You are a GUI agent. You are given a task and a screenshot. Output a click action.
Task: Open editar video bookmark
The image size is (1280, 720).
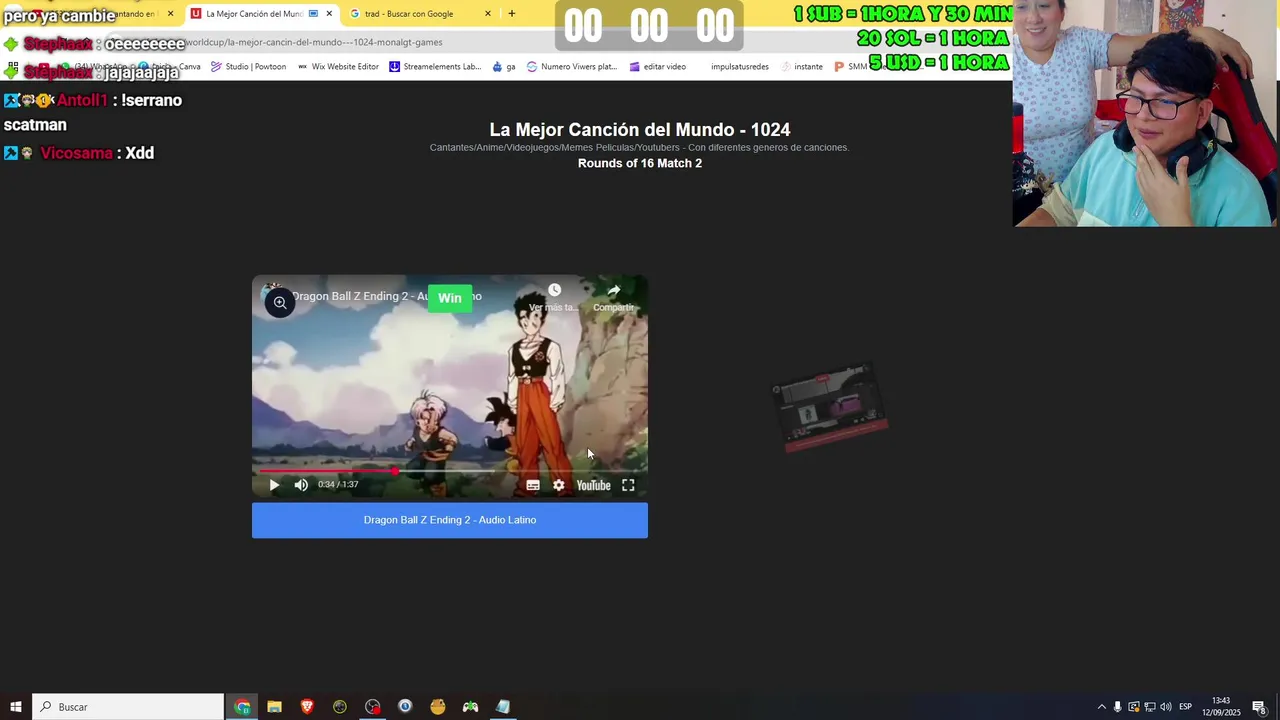[657, 67]
